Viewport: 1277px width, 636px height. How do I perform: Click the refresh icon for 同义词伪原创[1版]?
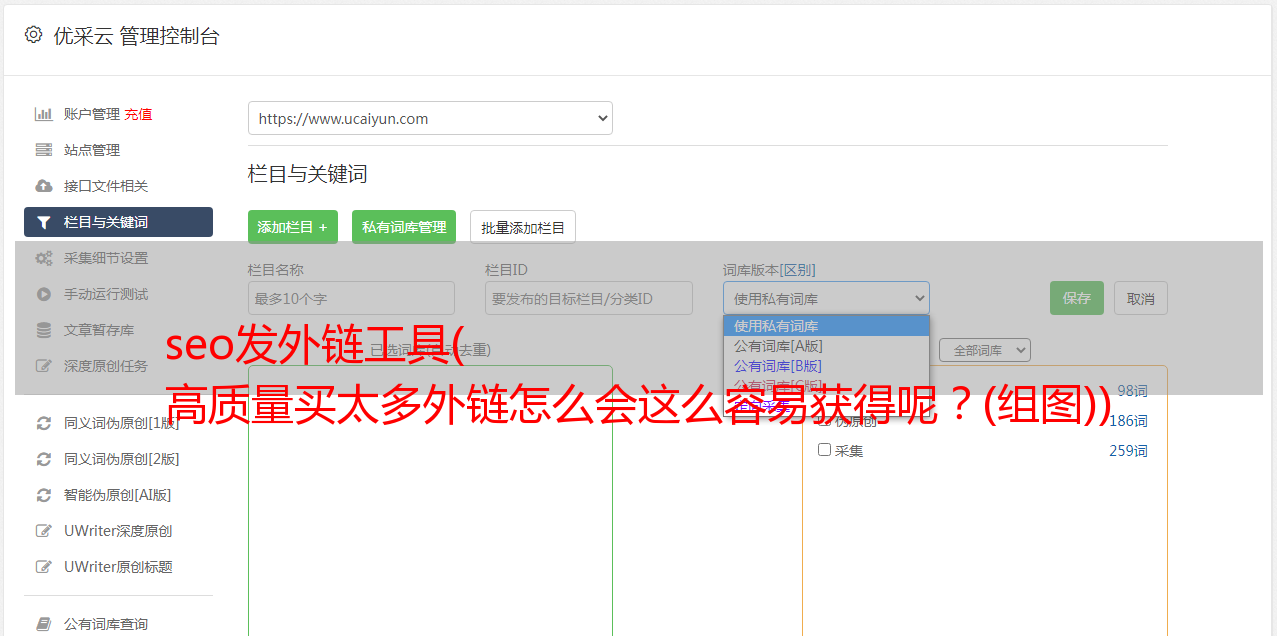(x=43, y=423)
